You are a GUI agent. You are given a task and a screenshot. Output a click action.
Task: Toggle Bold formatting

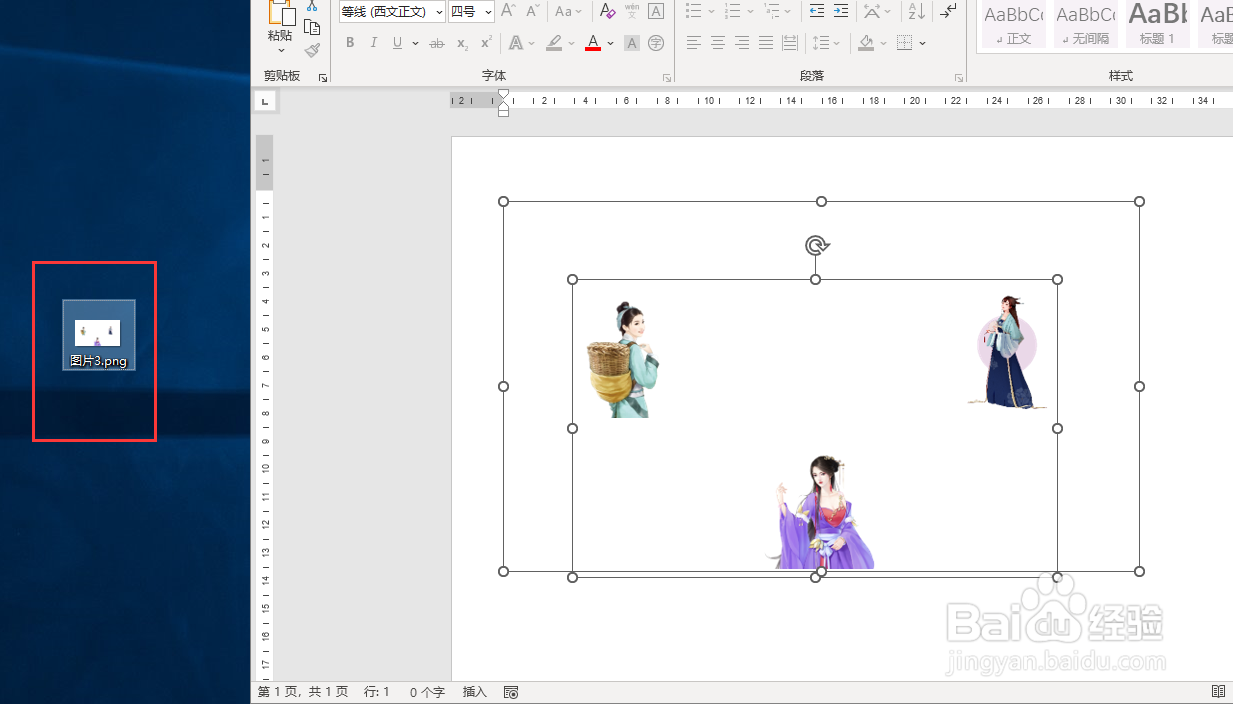(350, 43)
